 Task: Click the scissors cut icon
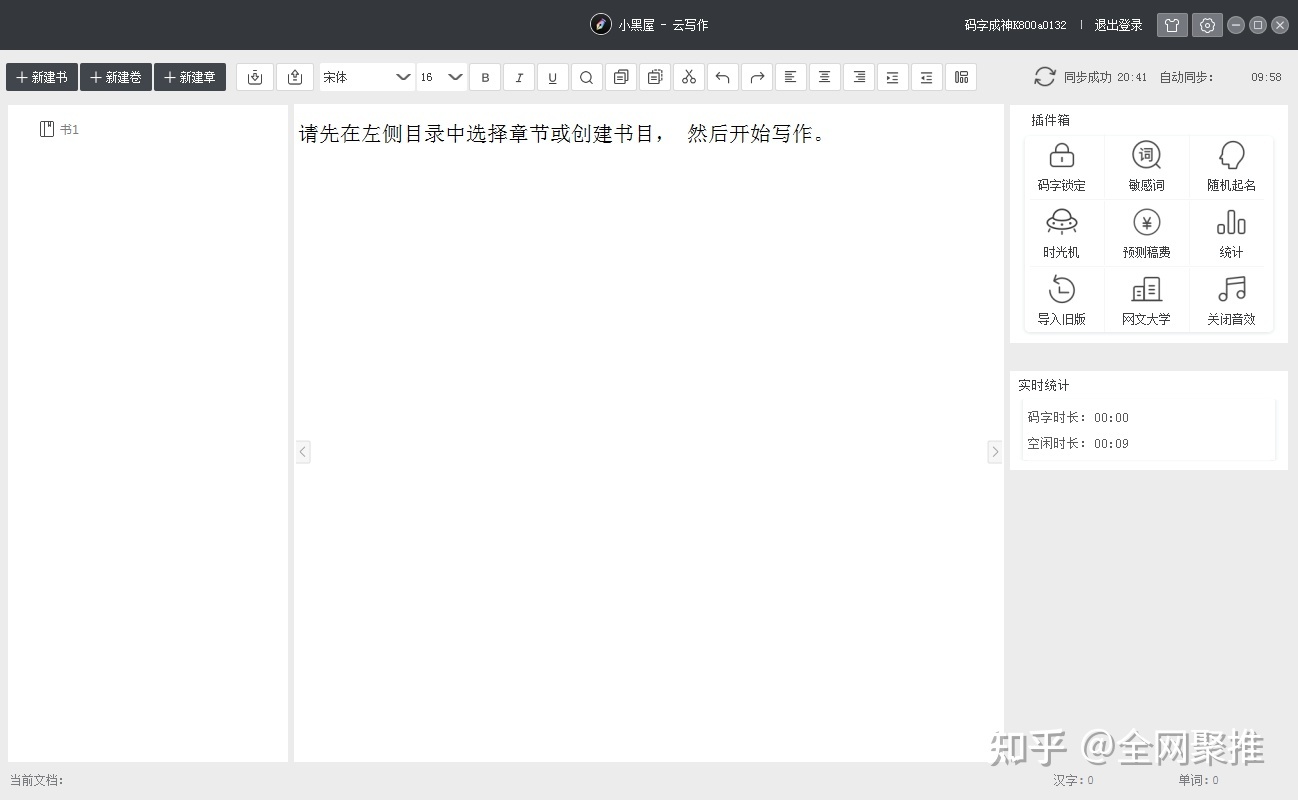coord(689,77)
